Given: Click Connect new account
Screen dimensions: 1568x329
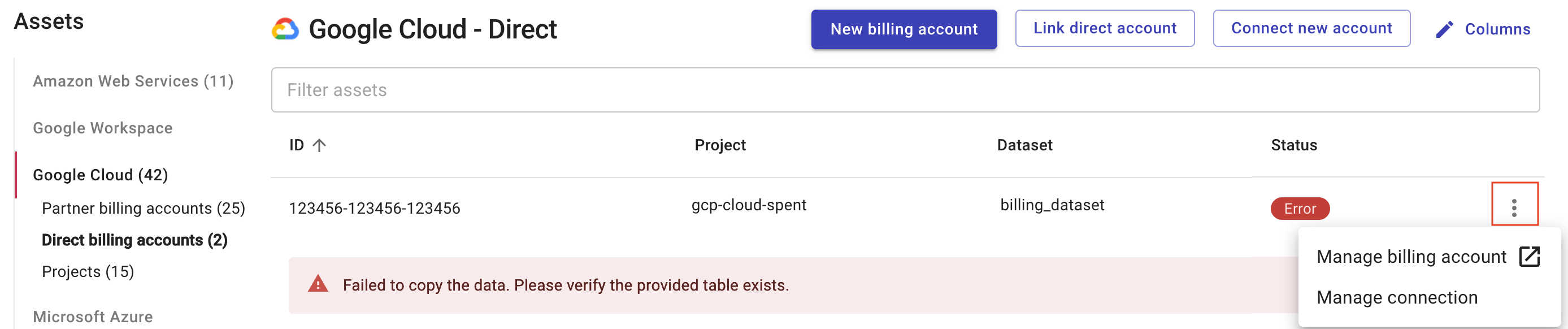Looking at the screenshot, I should 1313,27.
